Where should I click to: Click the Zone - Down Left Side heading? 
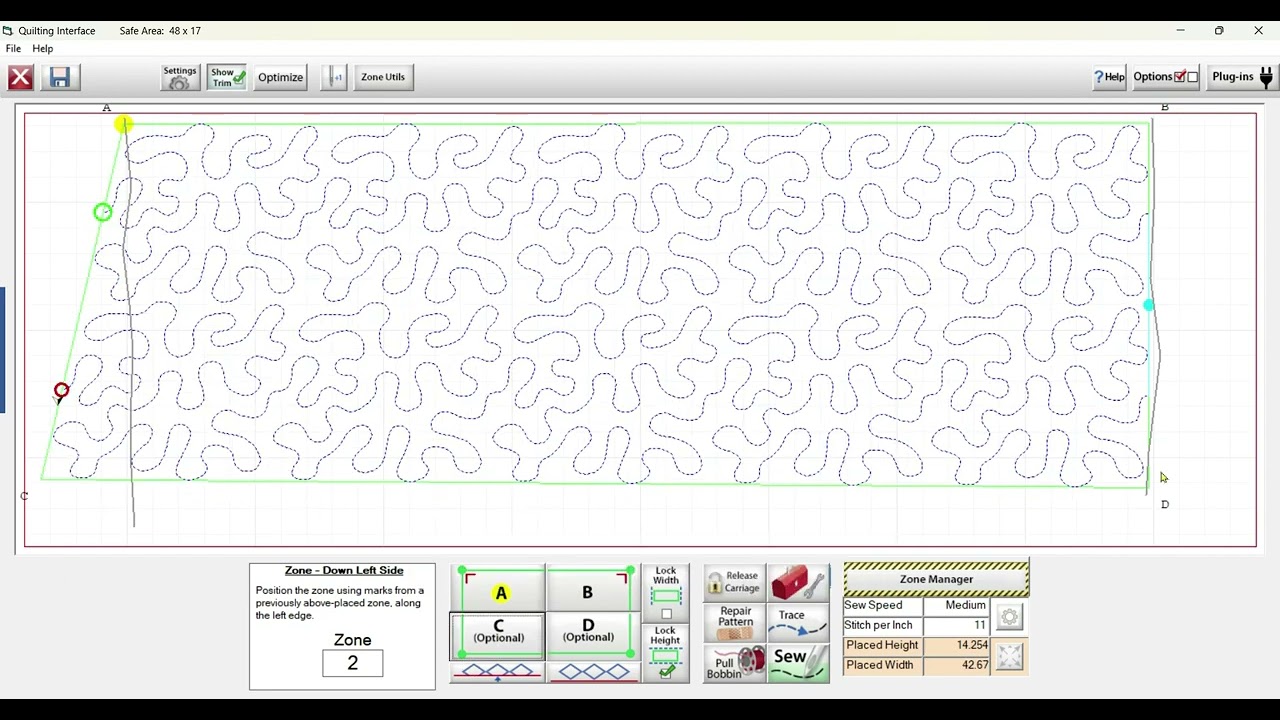tap(344, 570)
